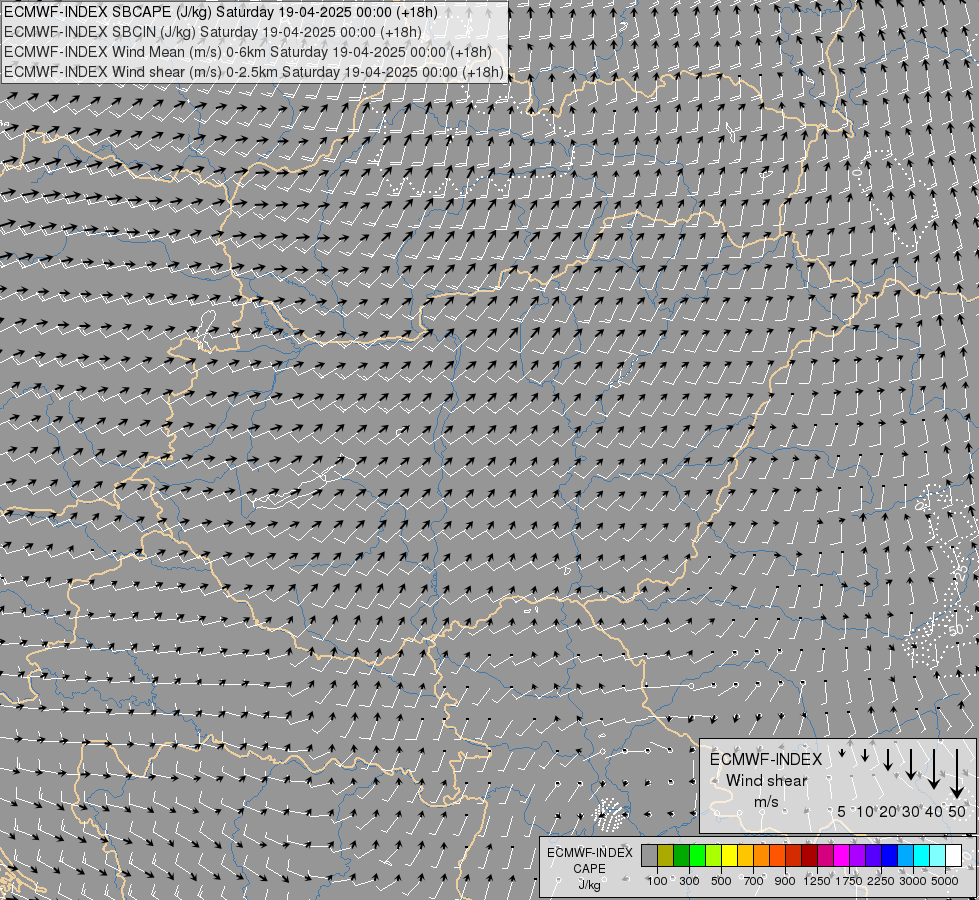Pick the cyan swatch right of 3000
This screenshot has width=979, height=900.
click(x=922, y=855)
